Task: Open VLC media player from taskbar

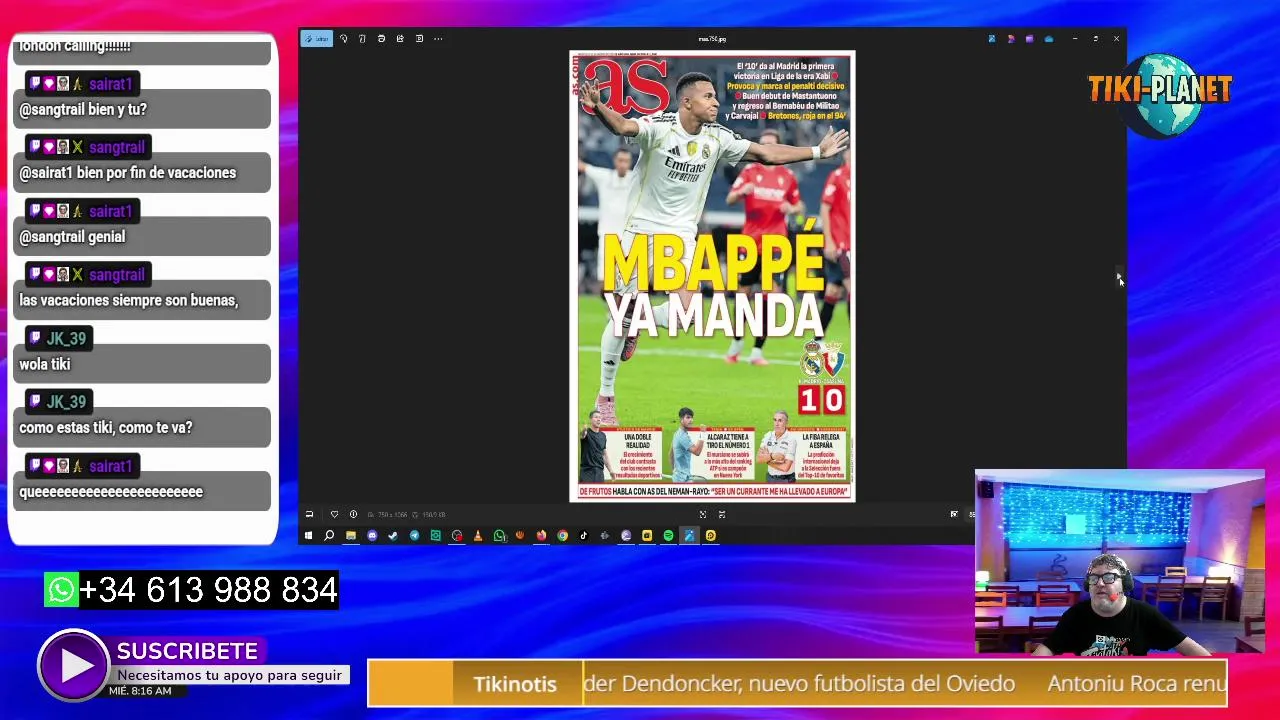Action: [x=478, y=536]
